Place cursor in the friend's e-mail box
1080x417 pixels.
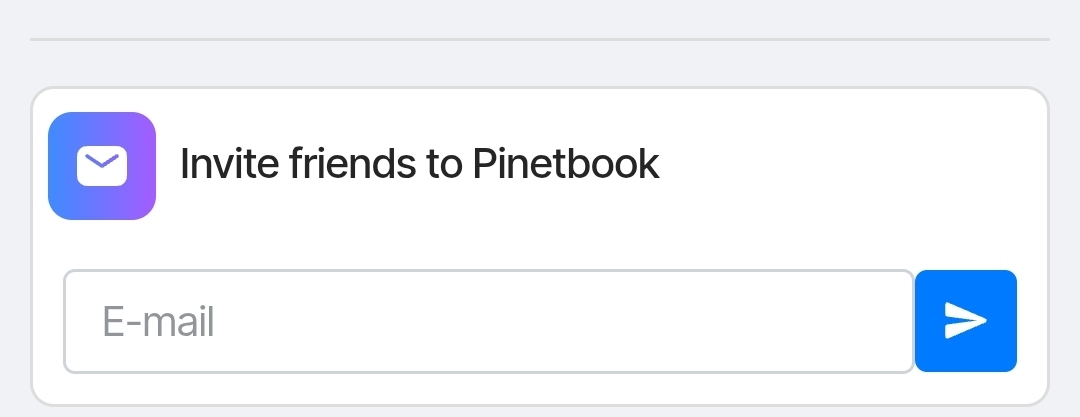(488, 321)
